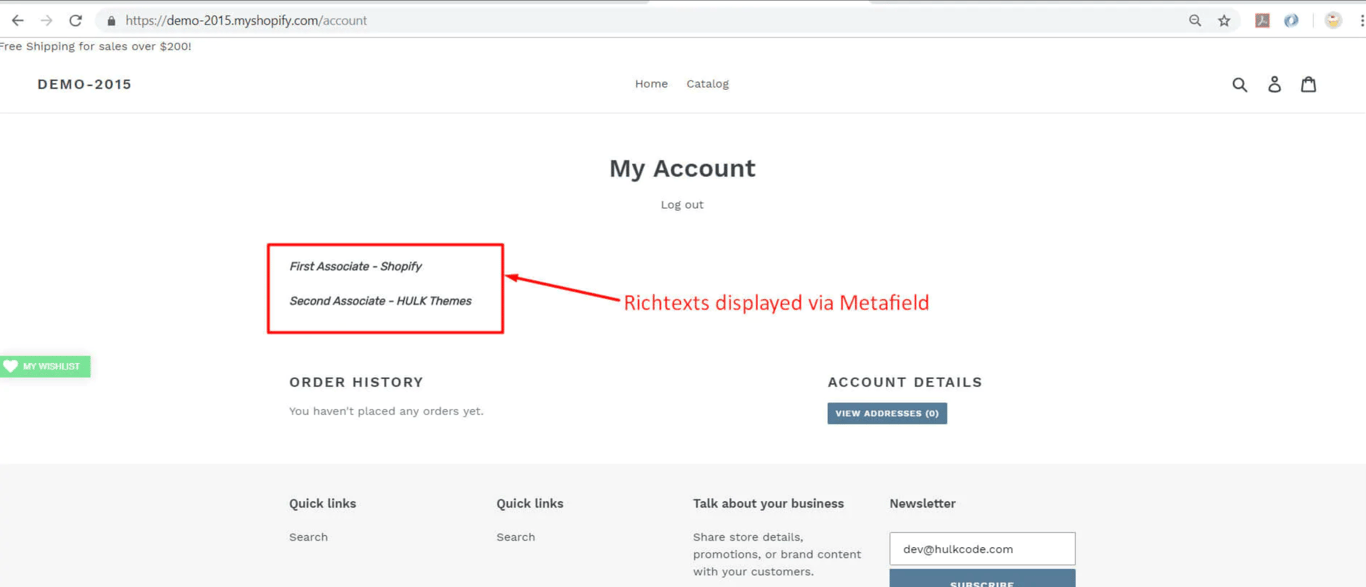Go to the Home menu item
Image resolution: width=1366 pixels, height=587 pixels.
coord(651,84)
